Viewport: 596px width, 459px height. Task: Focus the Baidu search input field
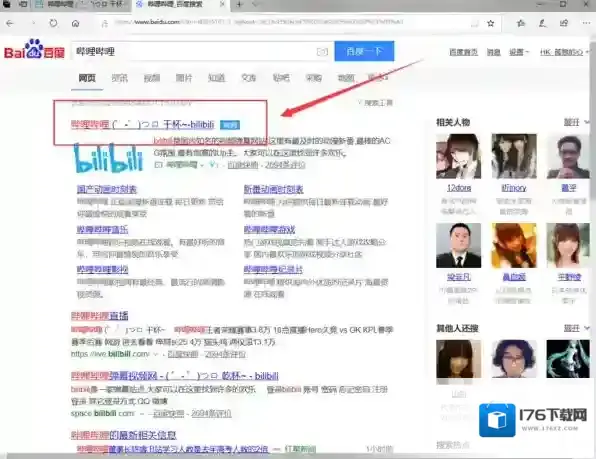tap(194, 51)
